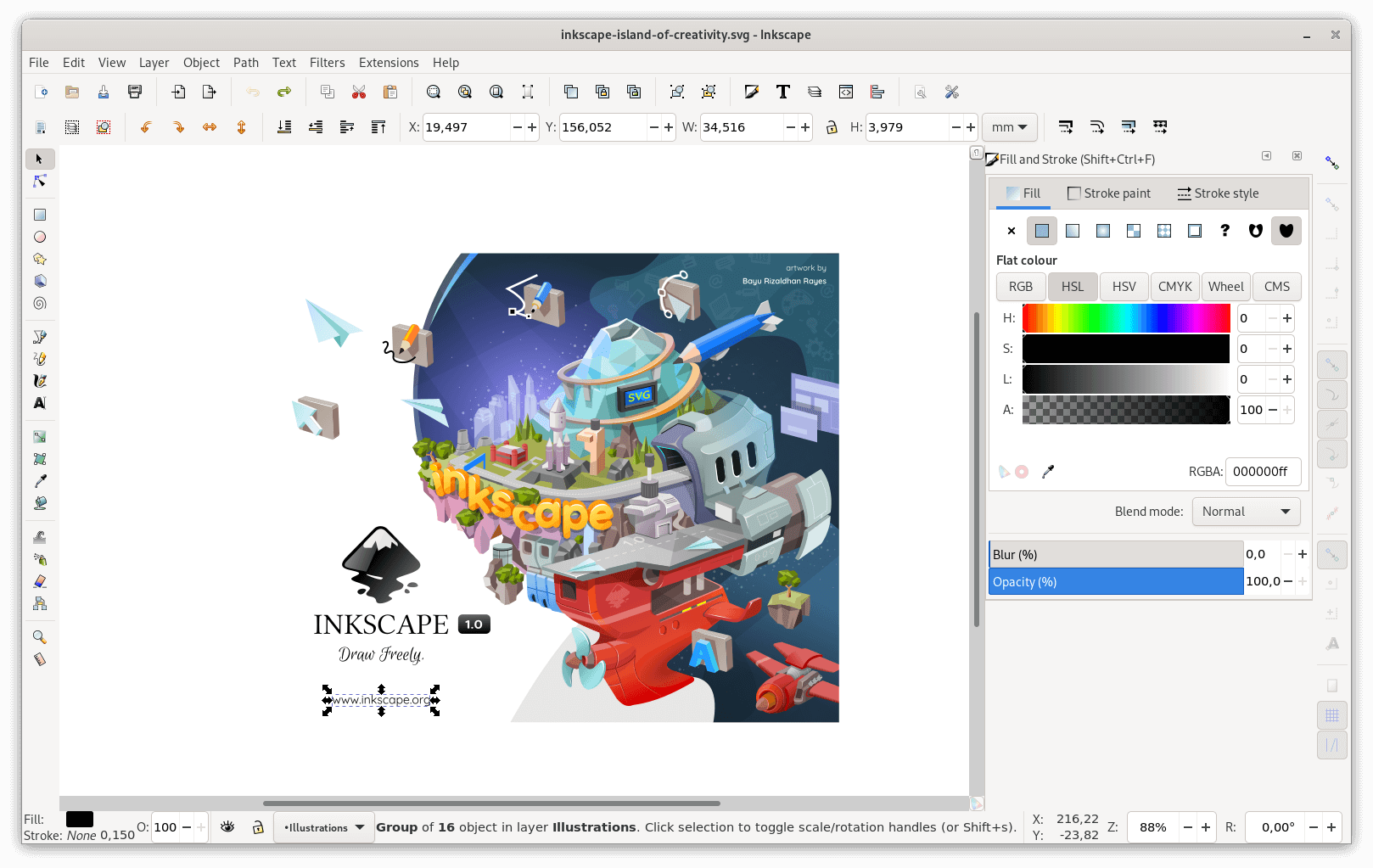Open the Blend mode Normal dropdown

click(1246, 512)
